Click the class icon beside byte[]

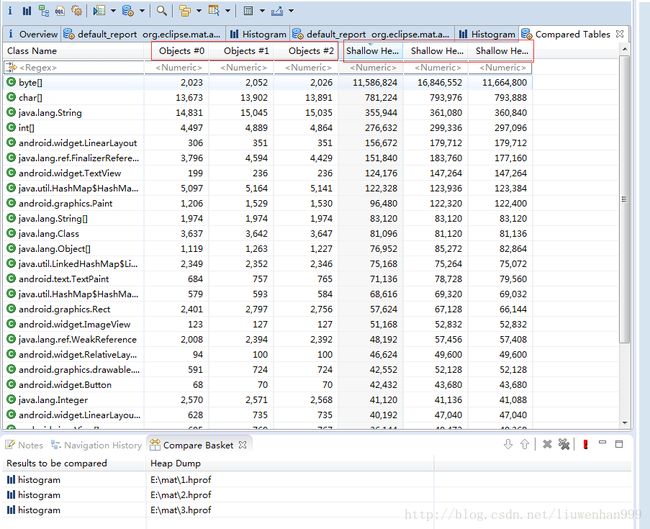click(11, 82)
